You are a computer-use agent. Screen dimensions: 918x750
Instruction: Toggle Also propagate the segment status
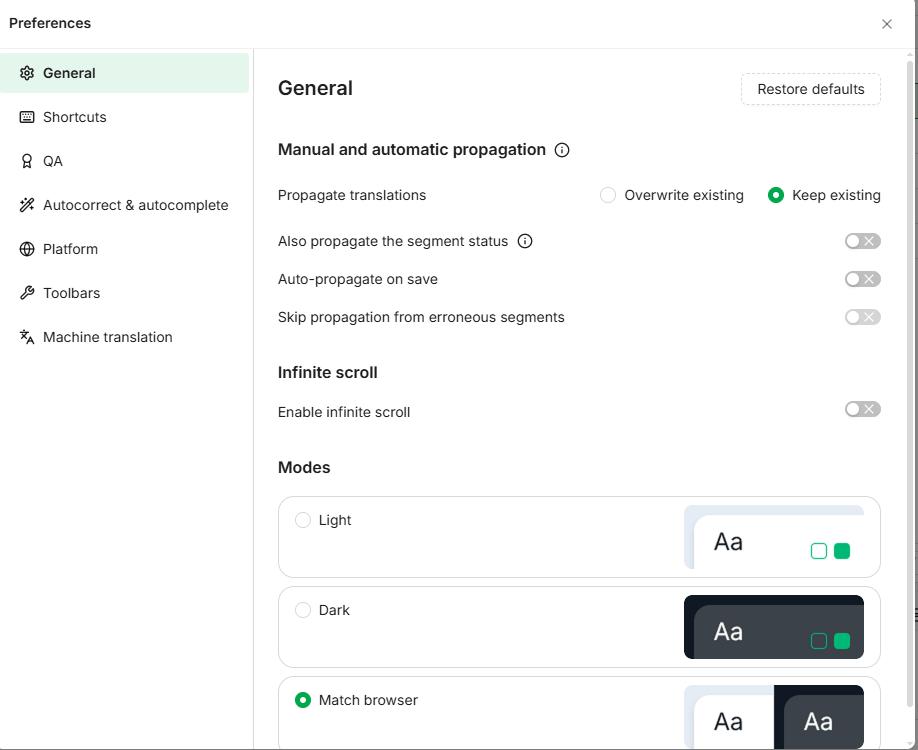(862, 241)
